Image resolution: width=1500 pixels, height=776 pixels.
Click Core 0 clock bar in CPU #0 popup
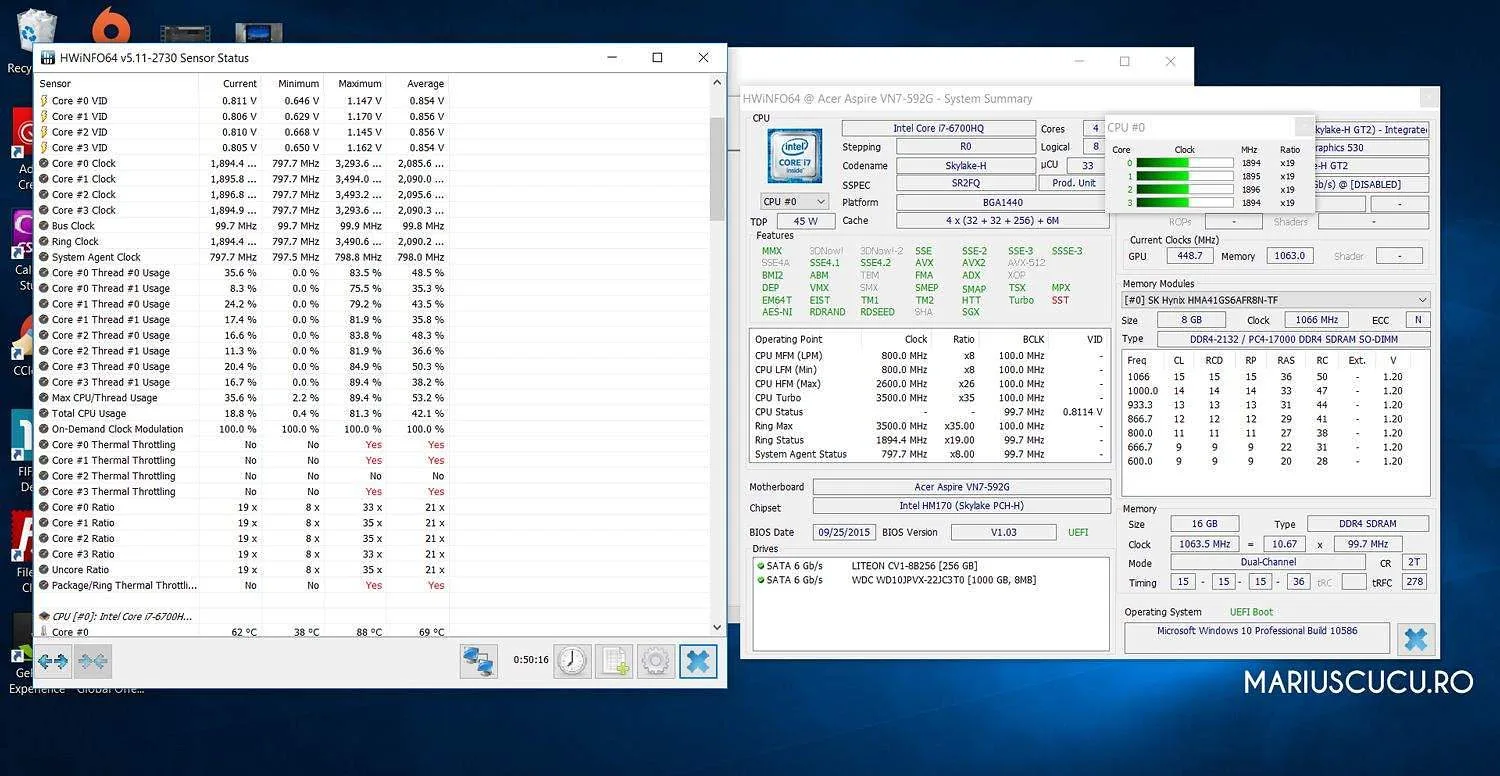(1184, 163)
